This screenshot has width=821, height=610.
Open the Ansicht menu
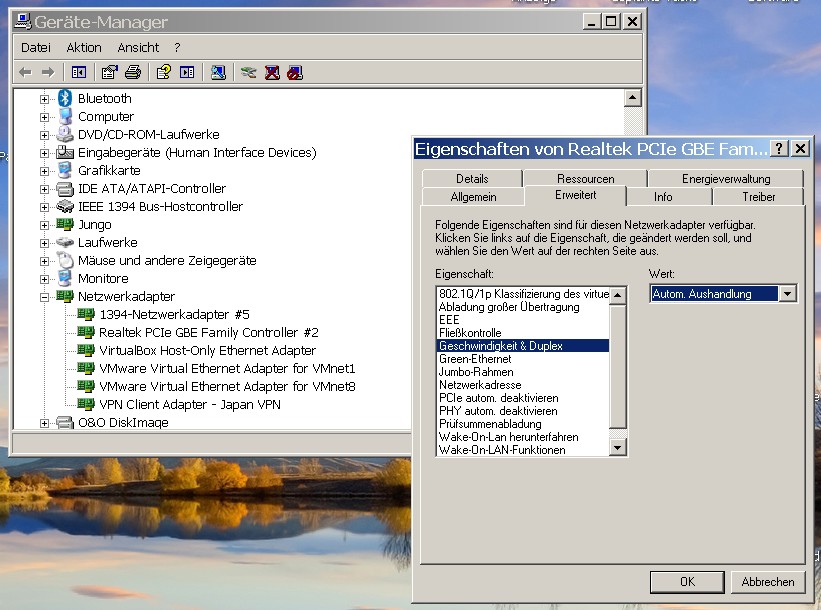(x=138, y=48)
